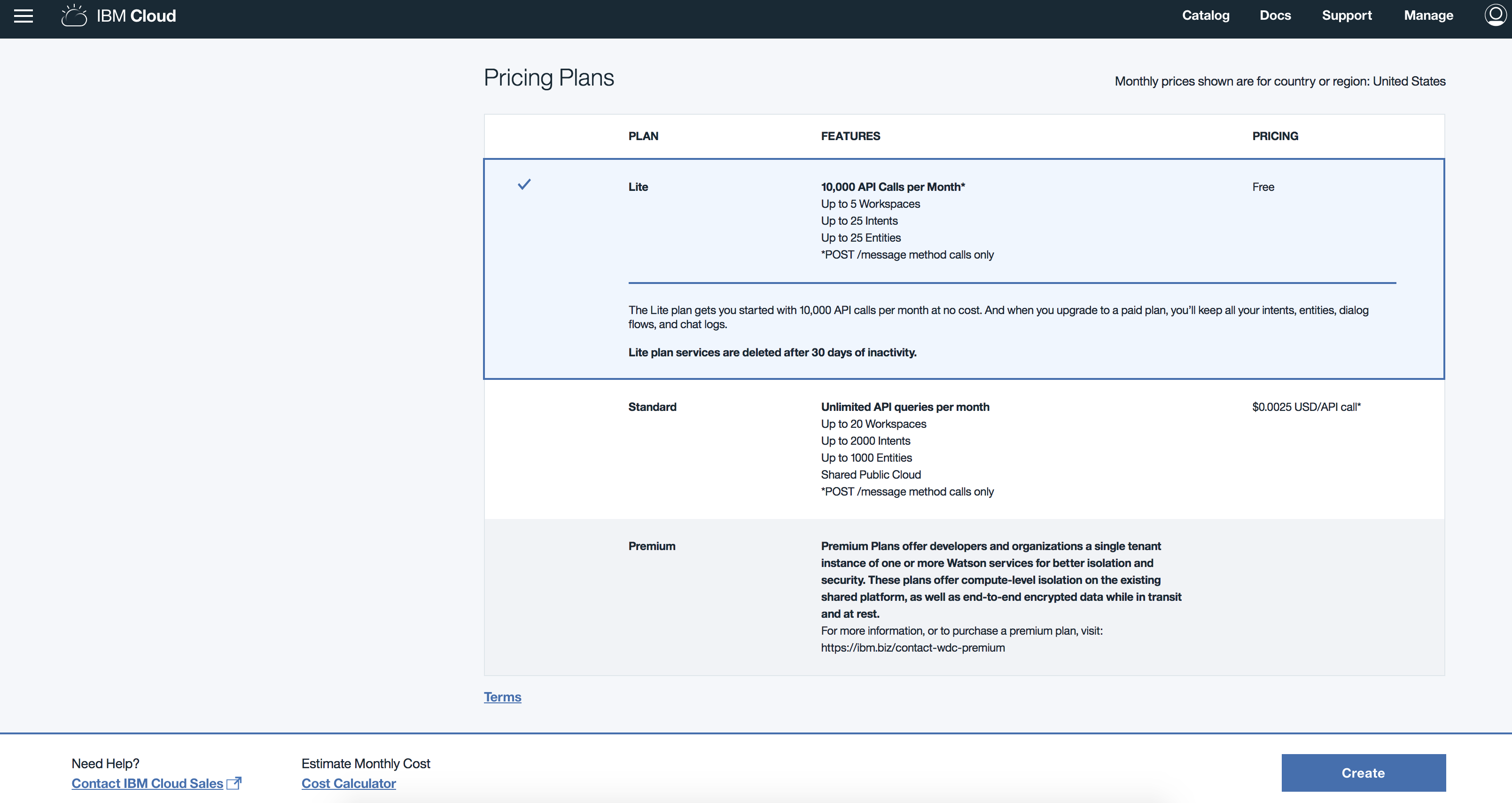Screen dimensions: 1512x803
Task: Select the Premium pricing plan
Action: tap(652, 546)
